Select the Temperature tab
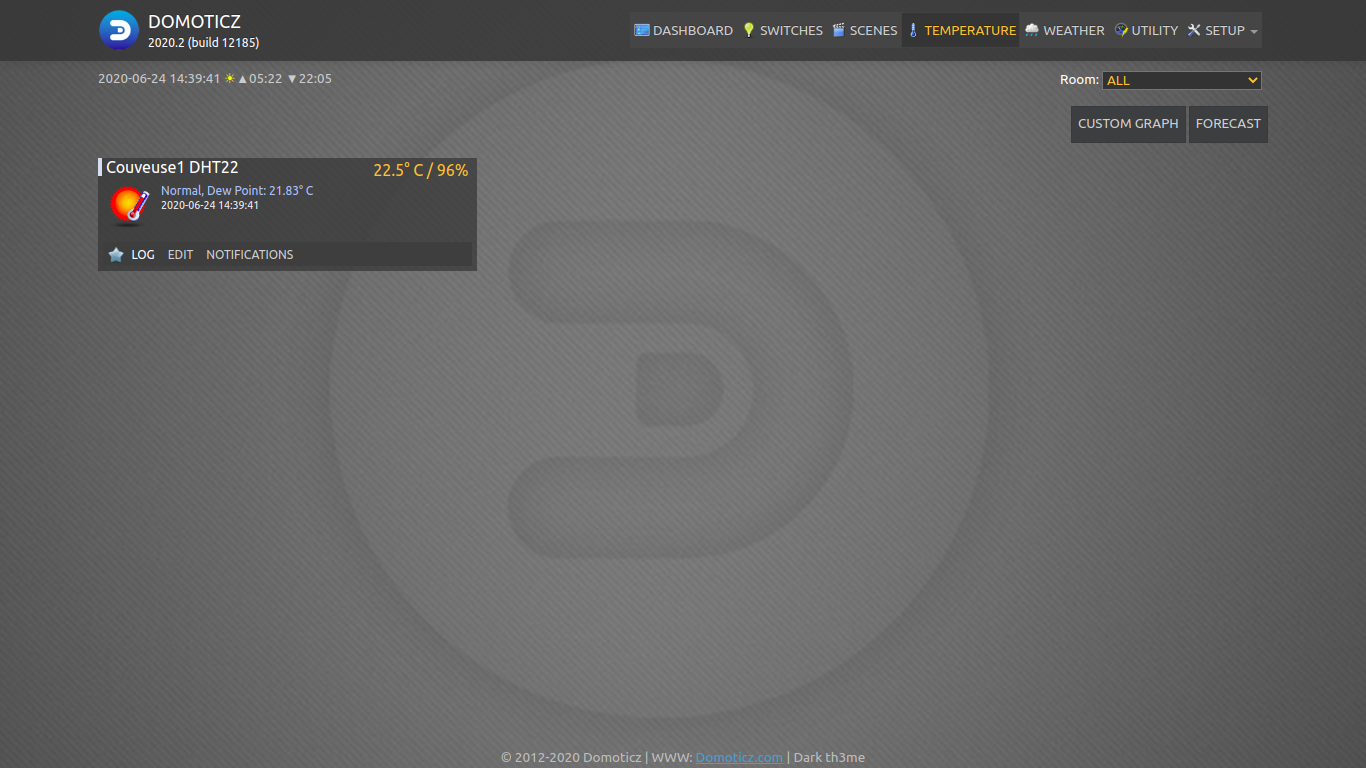Screen dimensions: 1366x768 [961, 30]
